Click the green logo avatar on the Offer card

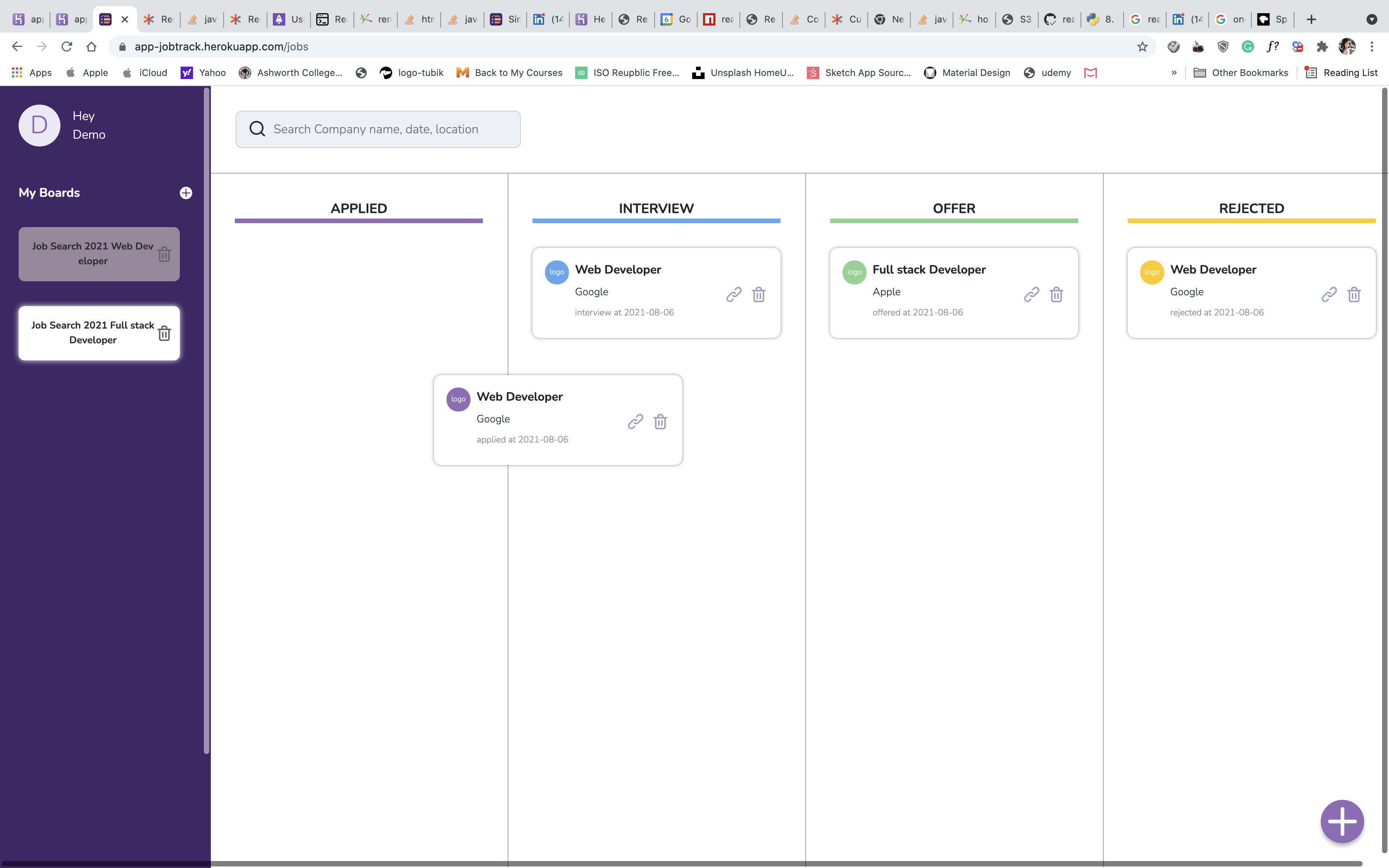(853, 272)
